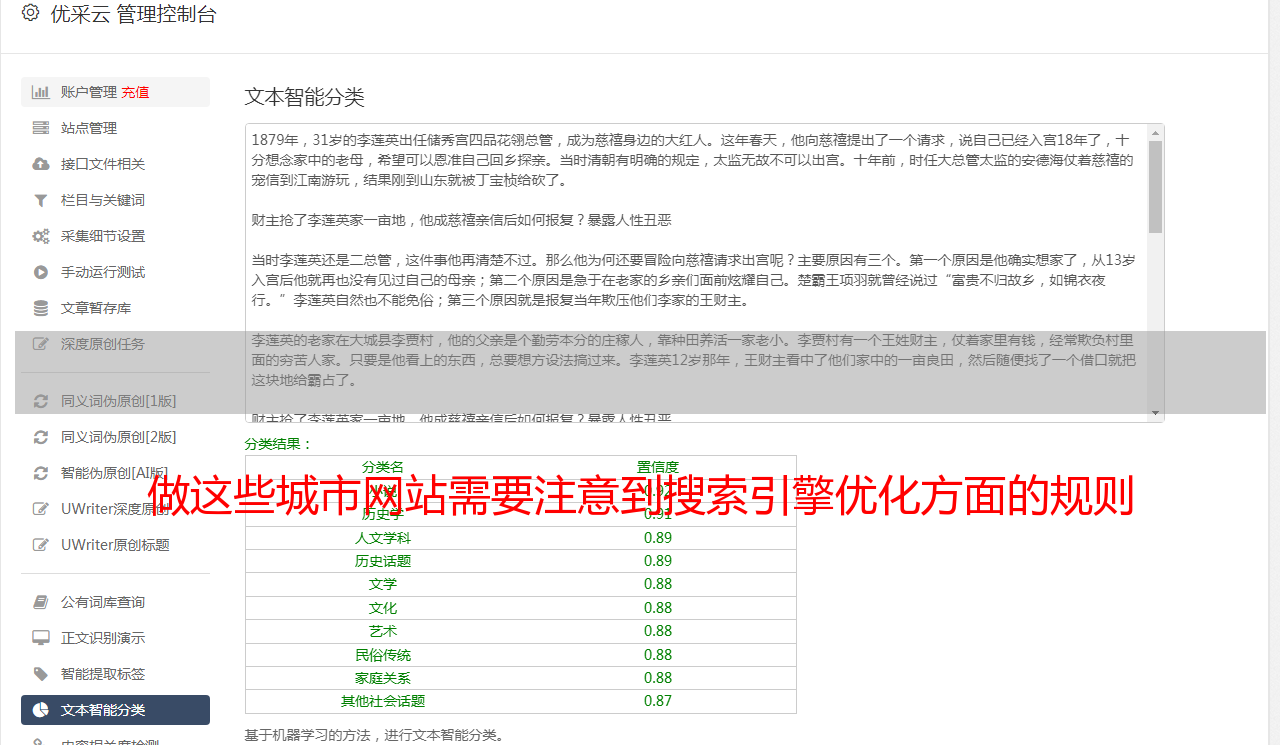
Task: Click the server icon next to 站点管理
Action: [41, 128]
